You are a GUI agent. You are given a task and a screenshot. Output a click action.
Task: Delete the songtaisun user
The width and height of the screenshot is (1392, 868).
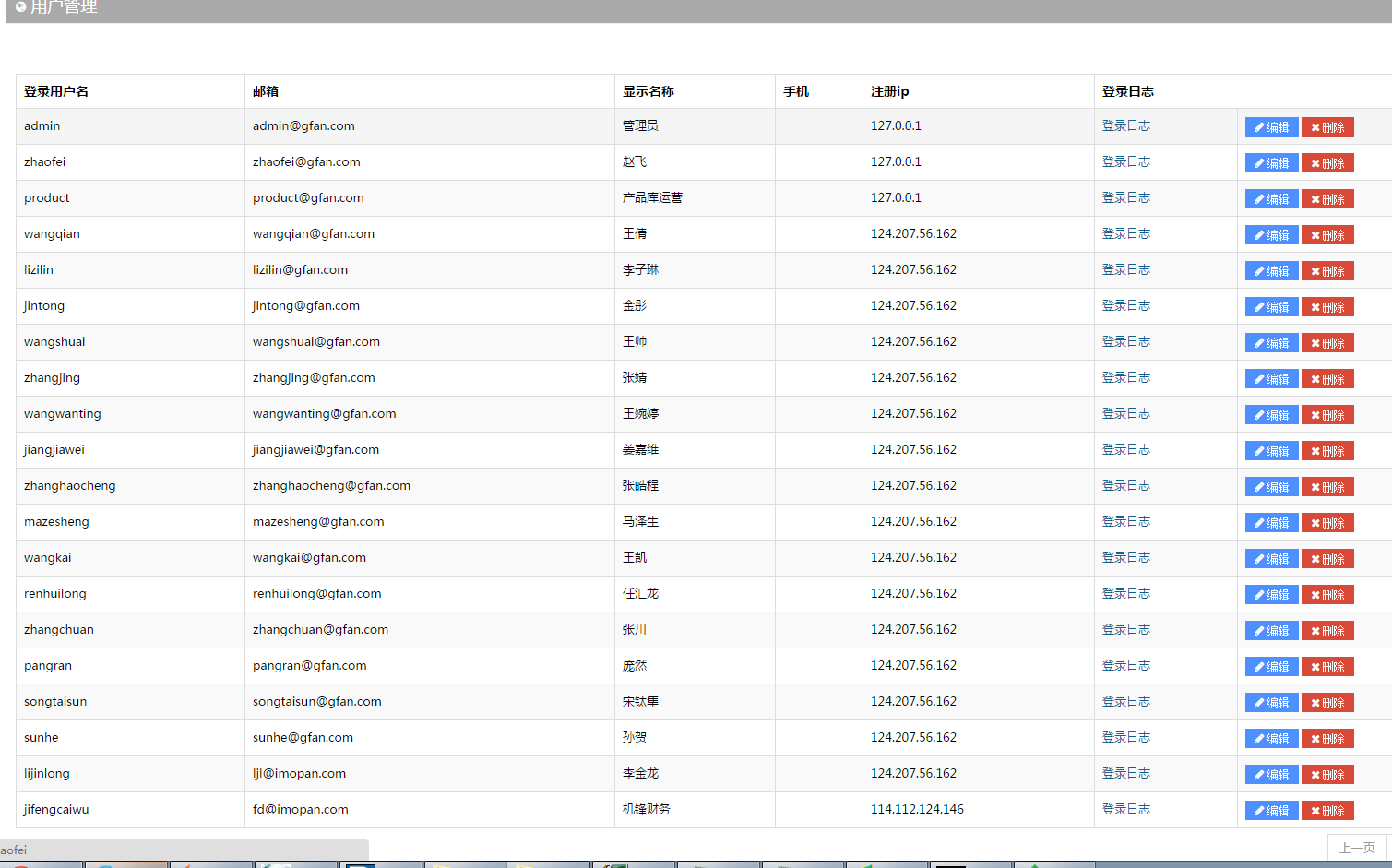1327,703
